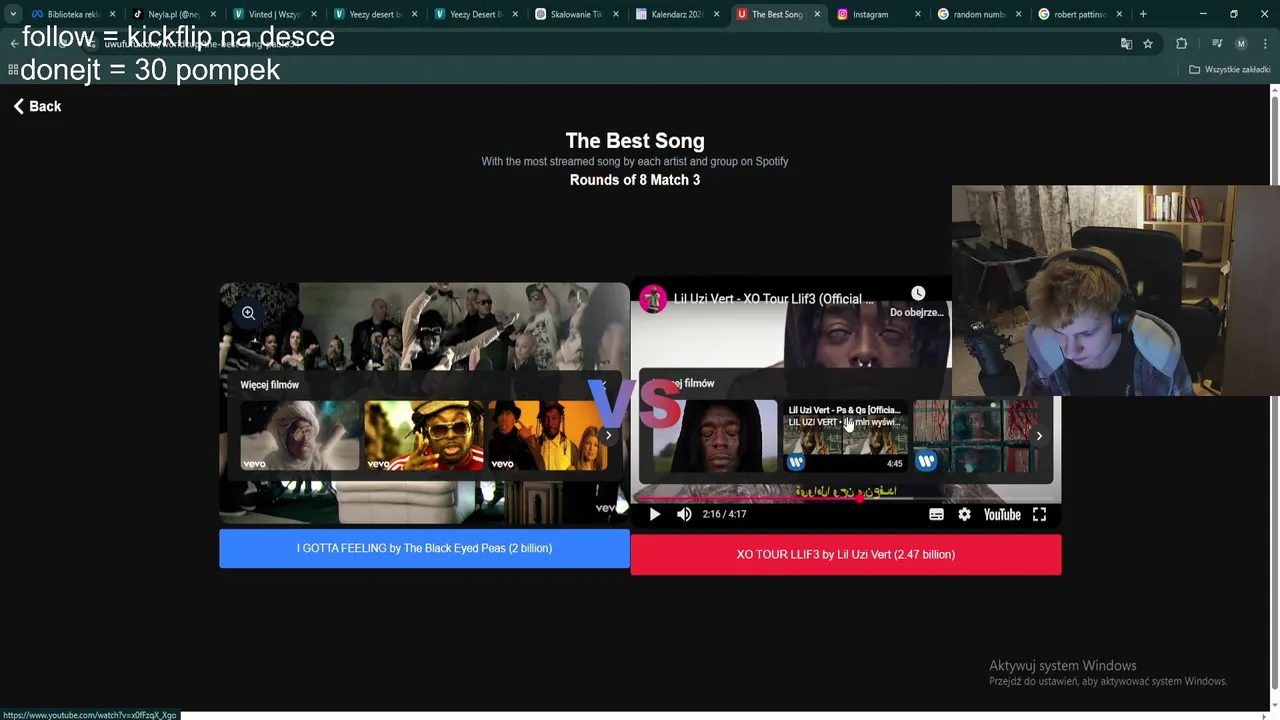
Task: Bookmark this page with the star icon
Action: (1148, 43)
